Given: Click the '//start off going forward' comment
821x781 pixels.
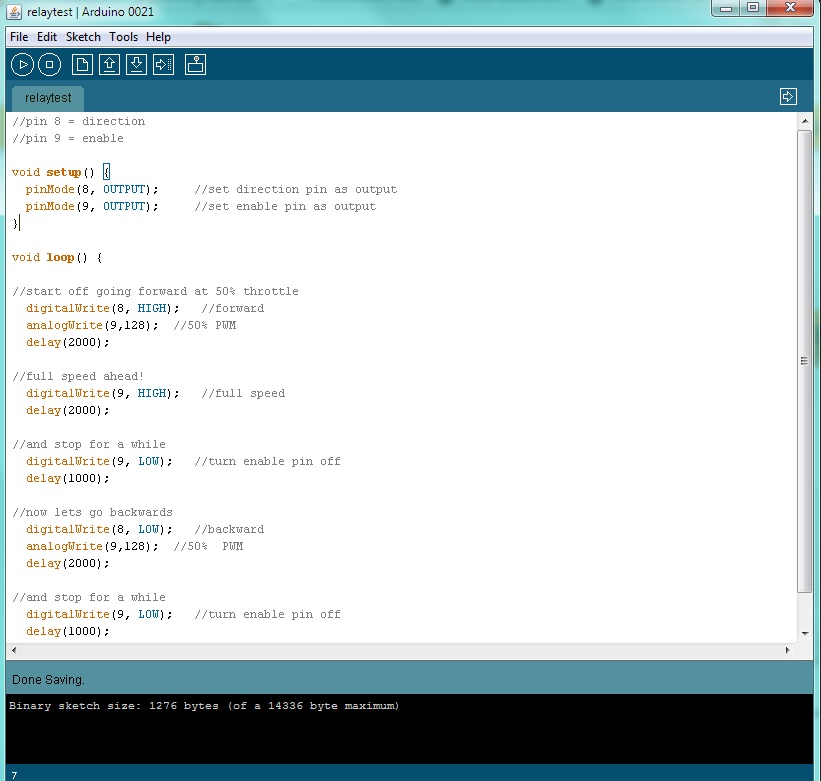Looking at the screenshot, I should [155, 292].
